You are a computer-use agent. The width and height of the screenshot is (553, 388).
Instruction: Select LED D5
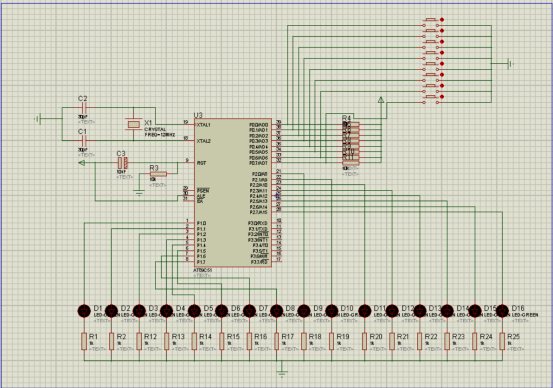pos(194,311)
